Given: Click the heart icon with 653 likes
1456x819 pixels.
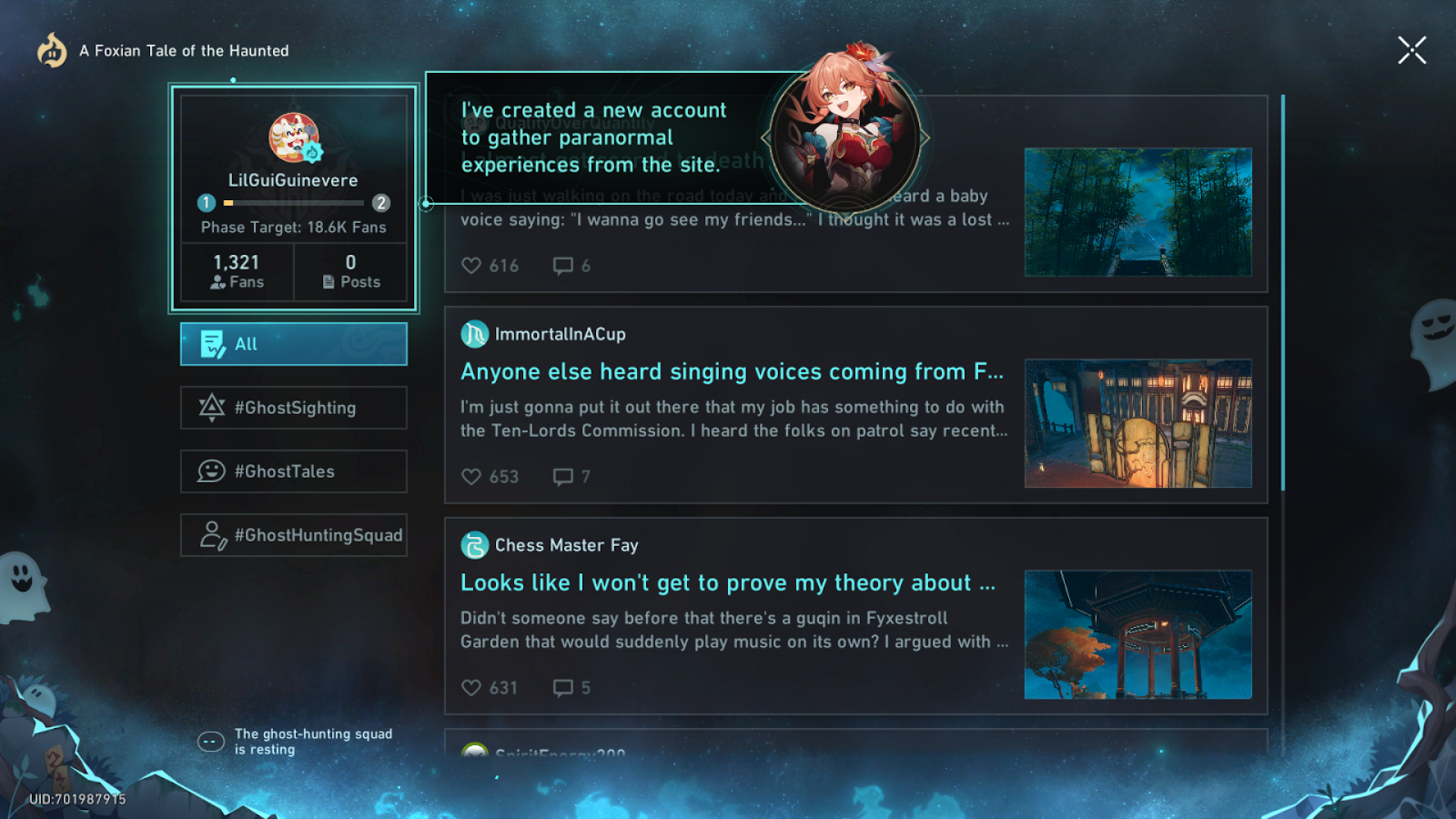Looking at the screenshot, I should 470,477.
